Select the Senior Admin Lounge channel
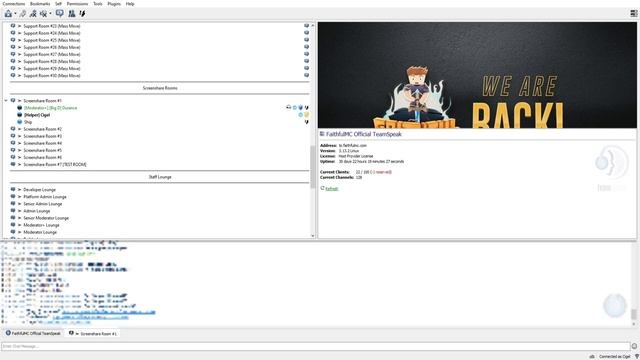This screenshot has width=640, height=360. pyautogui.click(x=42, y=204)
